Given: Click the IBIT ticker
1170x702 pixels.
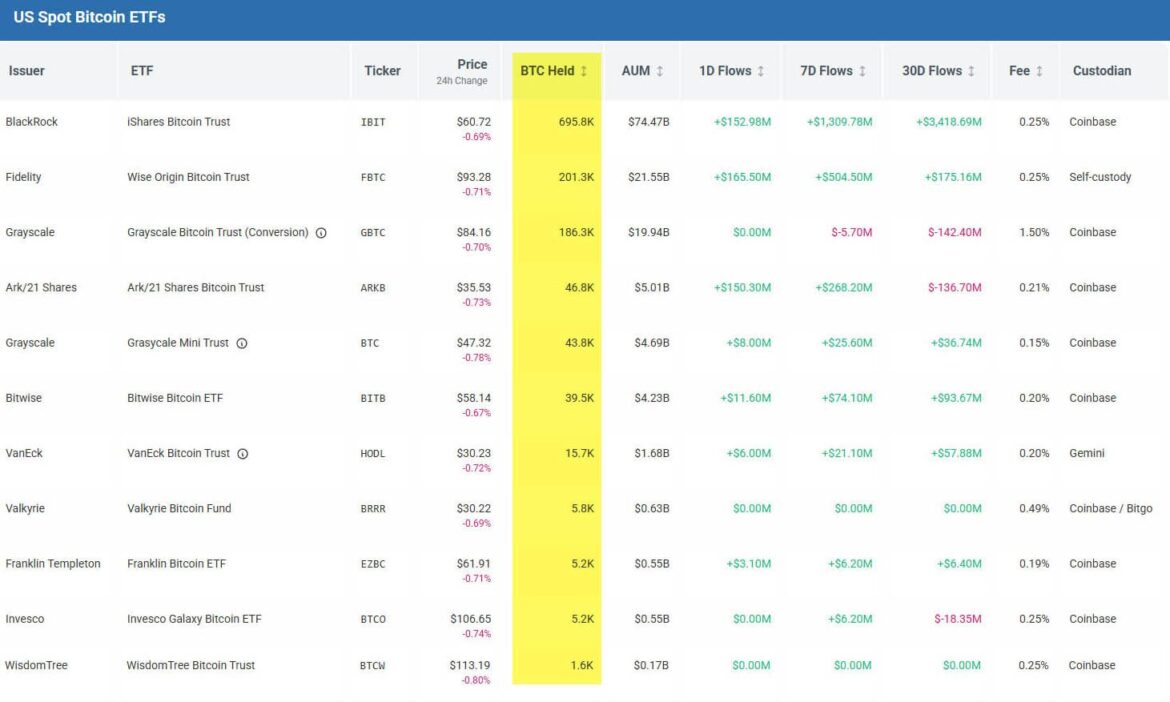Looking at the screenshot, I should pos(373,122).
